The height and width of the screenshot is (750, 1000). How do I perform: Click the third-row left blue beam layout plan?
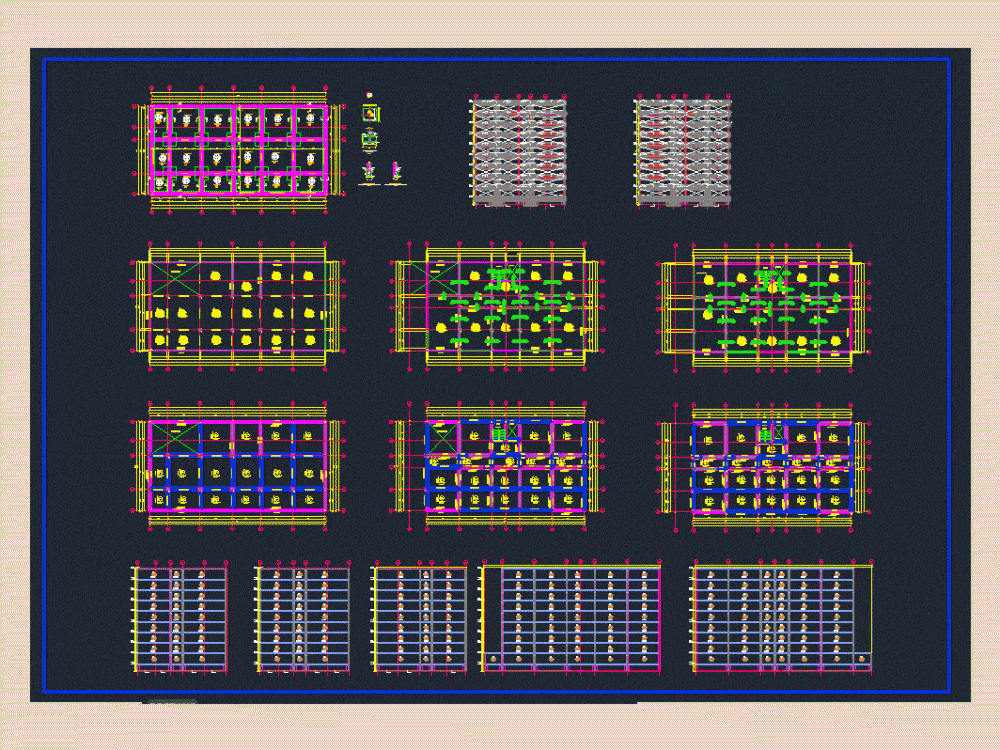[x=237, y=466]
